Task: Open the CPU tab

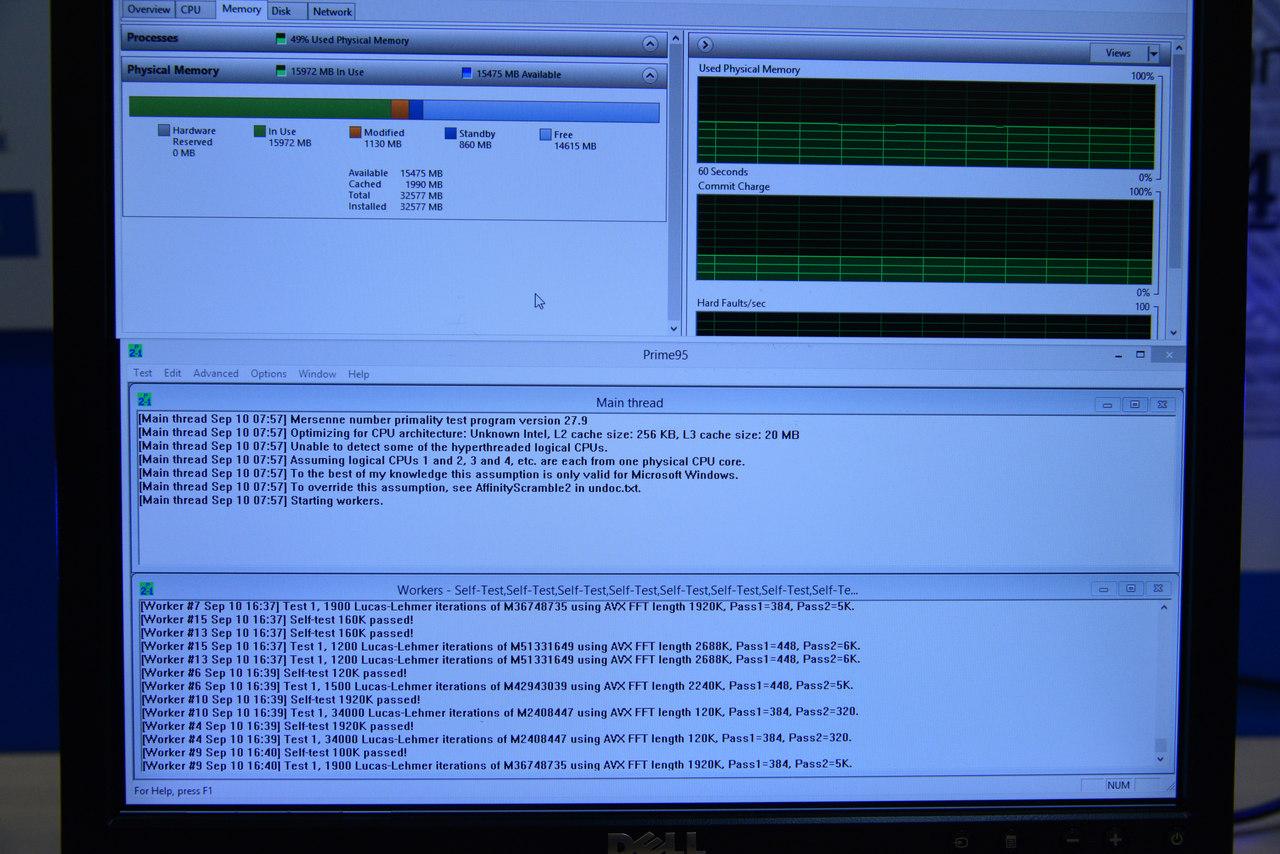Action: point(191,10)
